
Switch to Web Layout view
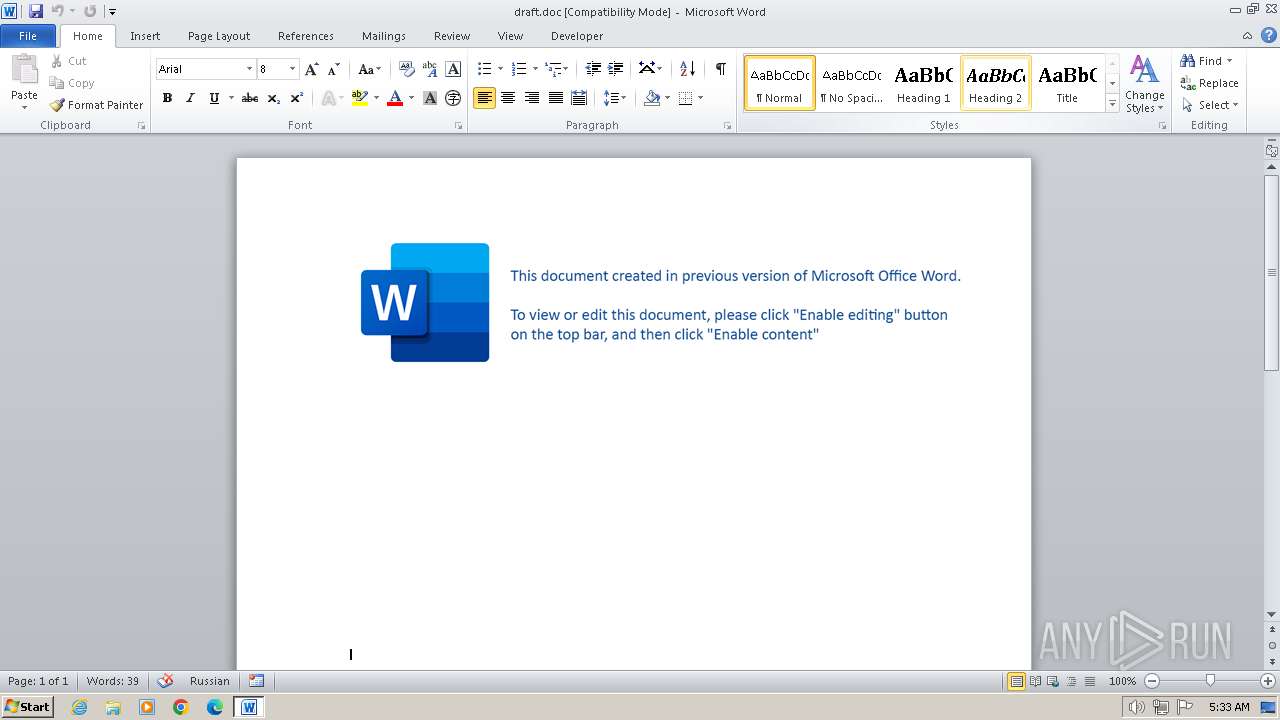pyautogui.click(x=1052, y=681)
